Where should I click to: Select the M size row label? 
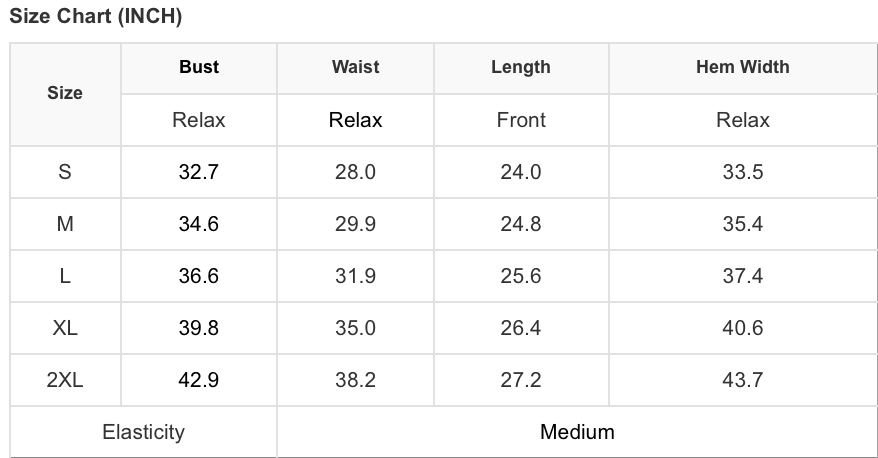click(65, 224)
